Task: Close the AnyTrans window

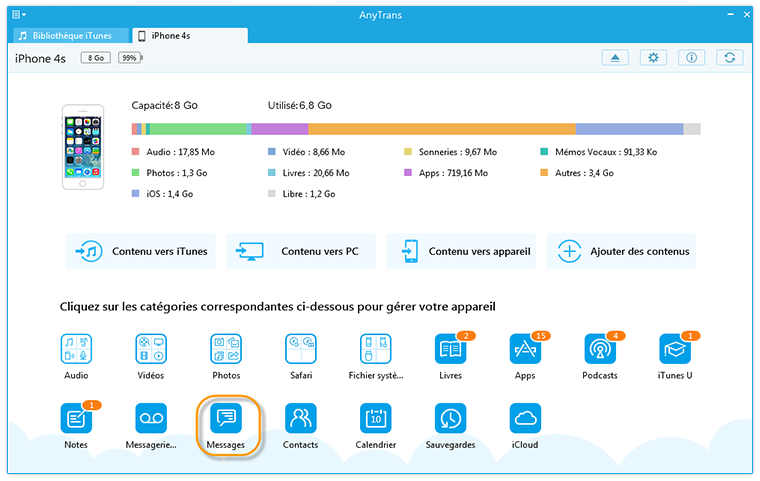Action: [747, 15]
